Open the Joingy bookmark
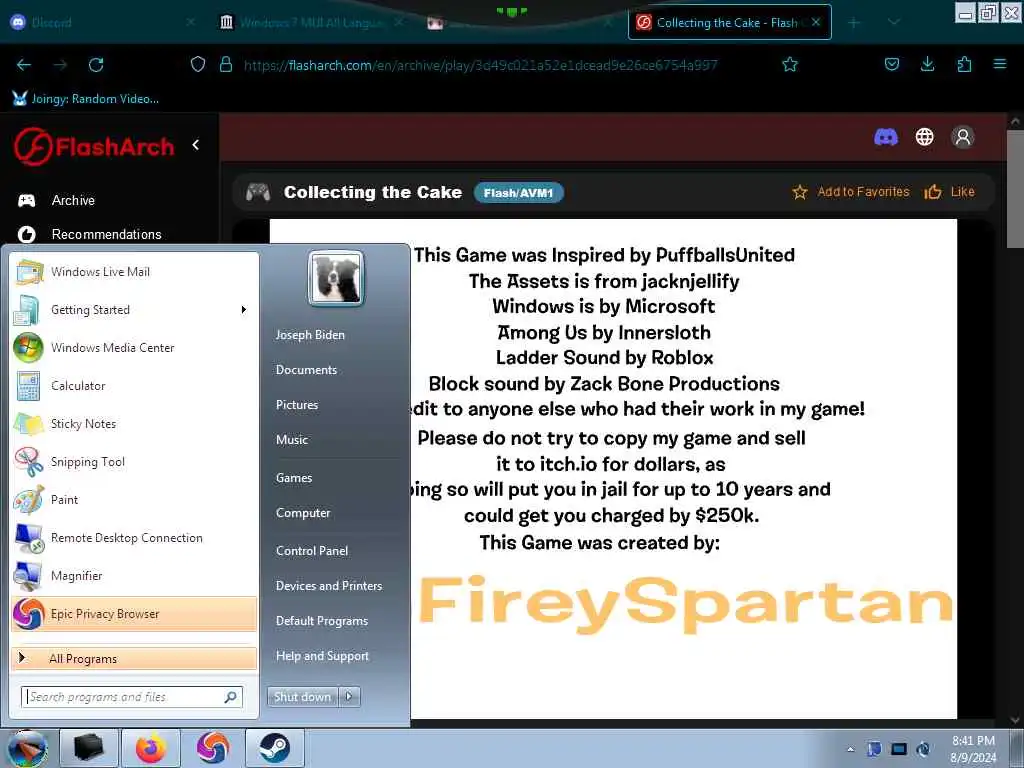Viewport: 1024px width, 768px height. 86,99
